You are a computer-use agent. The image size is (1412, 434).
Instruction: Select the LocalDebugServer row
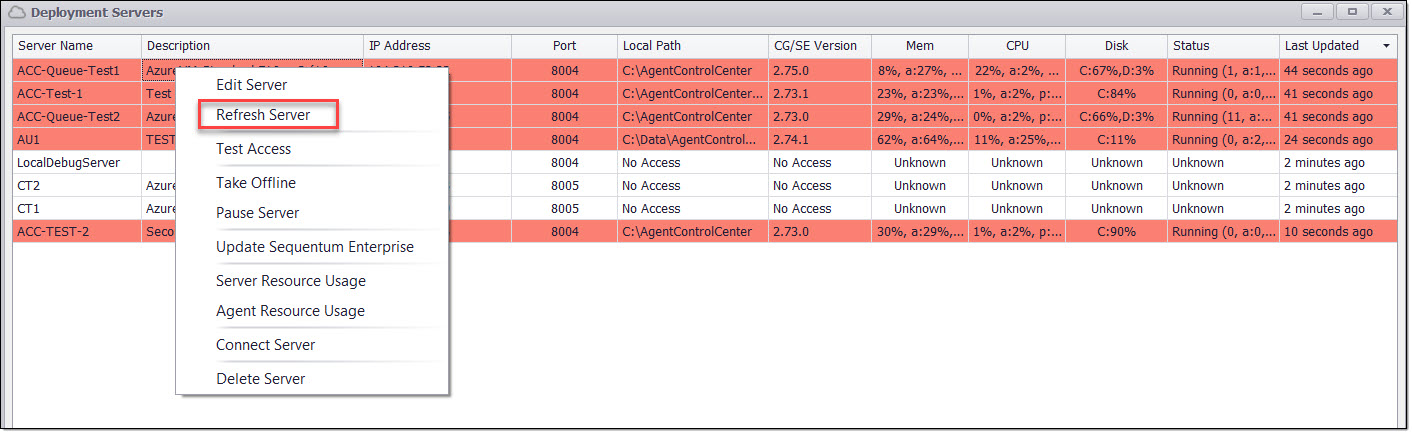(60, 163)
